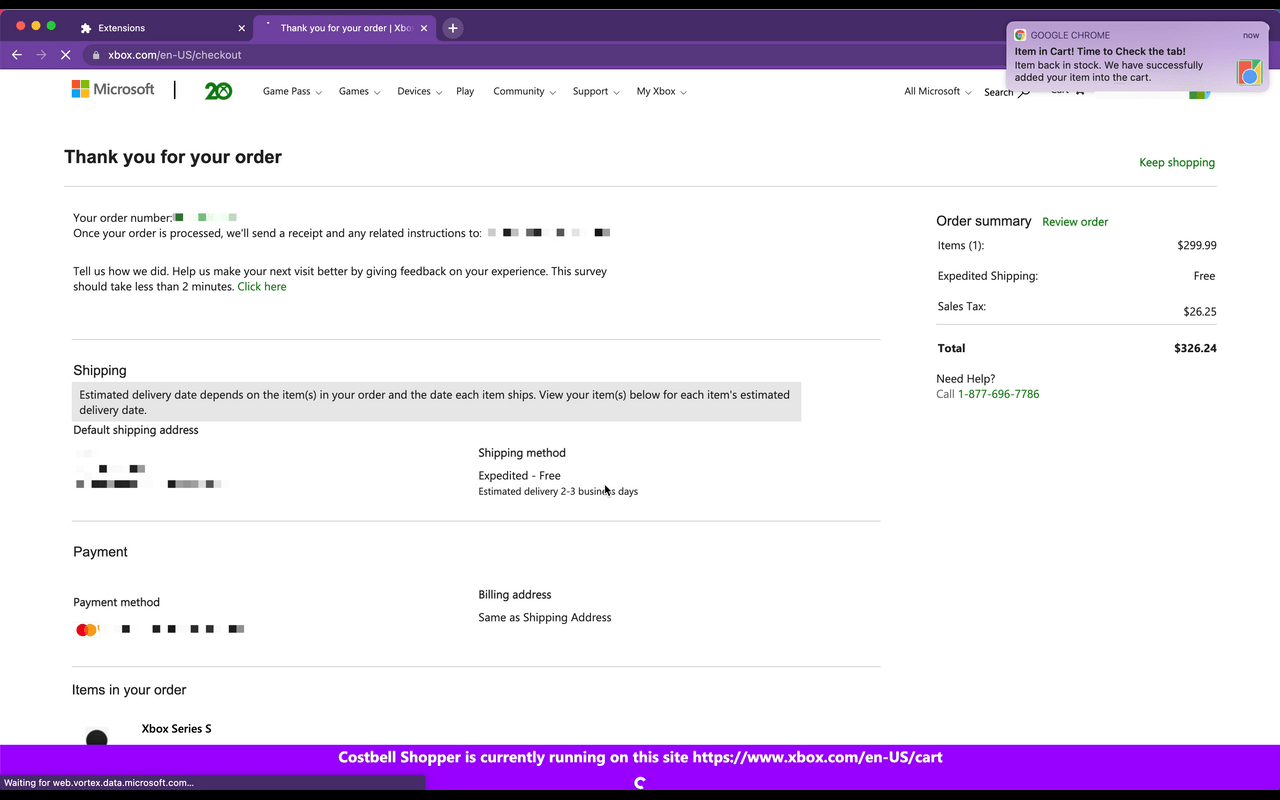Screen dimensions: 1280x800
Task: Stop loading the page
Action: pos(65,55)
